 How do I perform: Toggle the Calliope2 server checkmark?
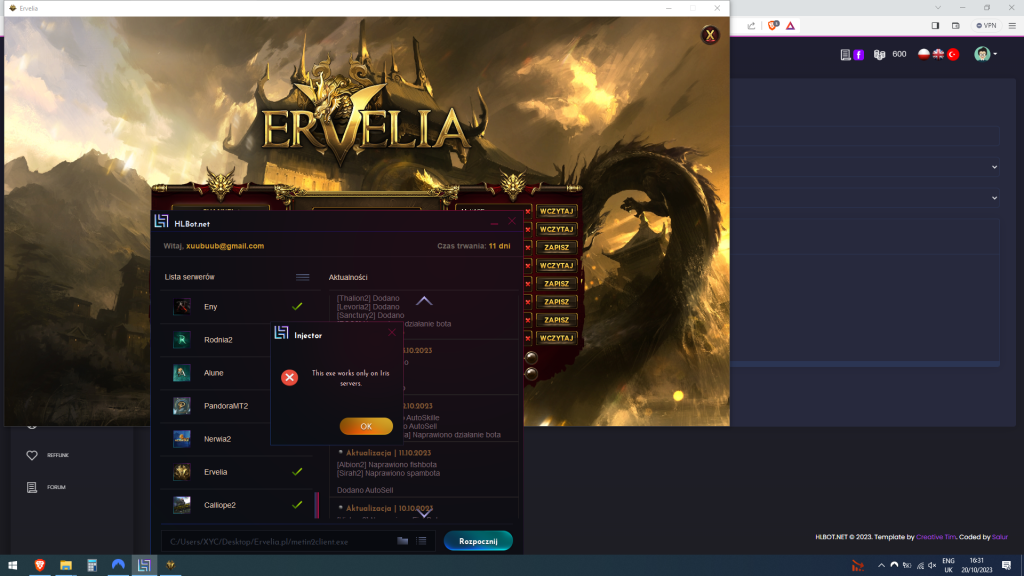coord(297,505)
